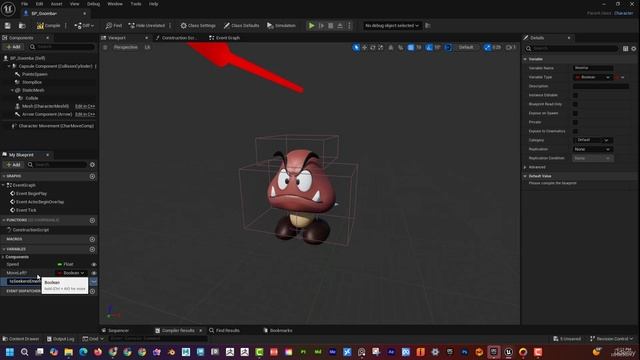Toggle Hide Unrelated in toolbar
The height and width of the screenshot is (360, 640).
pos(147,26)
